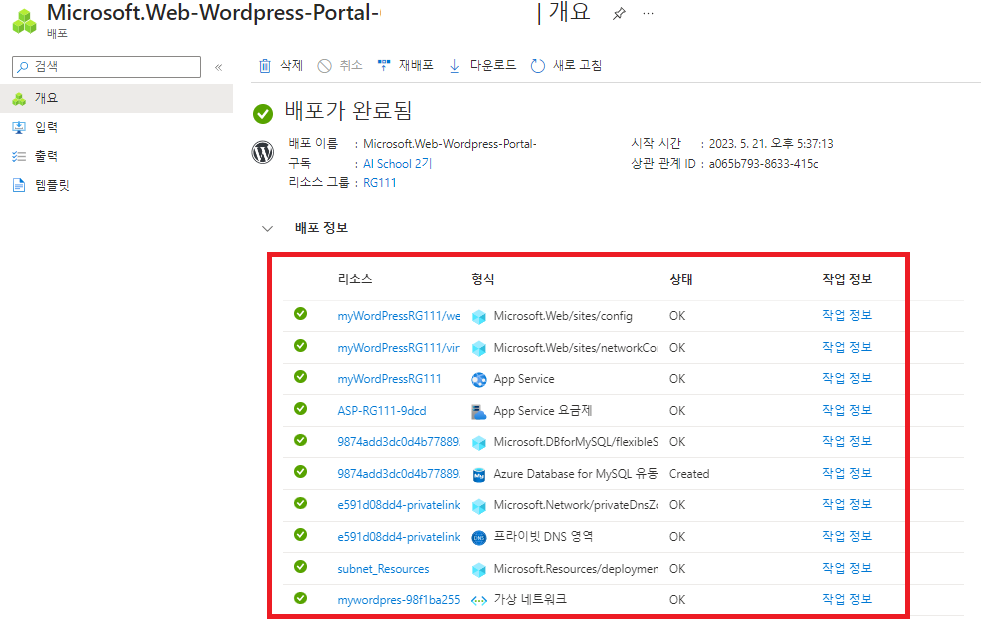Open myWordPressRG111/we resource link
Viewport: 981px width, 623px height.
(x=399, y=316)
